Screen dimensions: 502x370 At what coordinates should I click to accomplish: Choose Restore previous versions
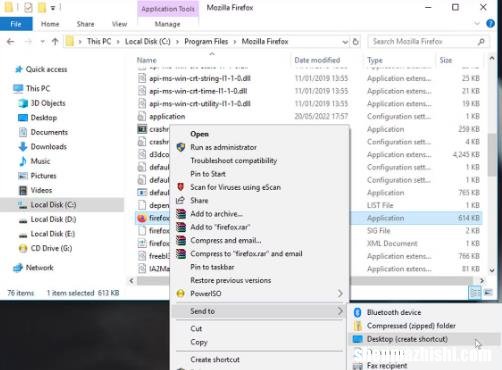click(x=230, y=280)
